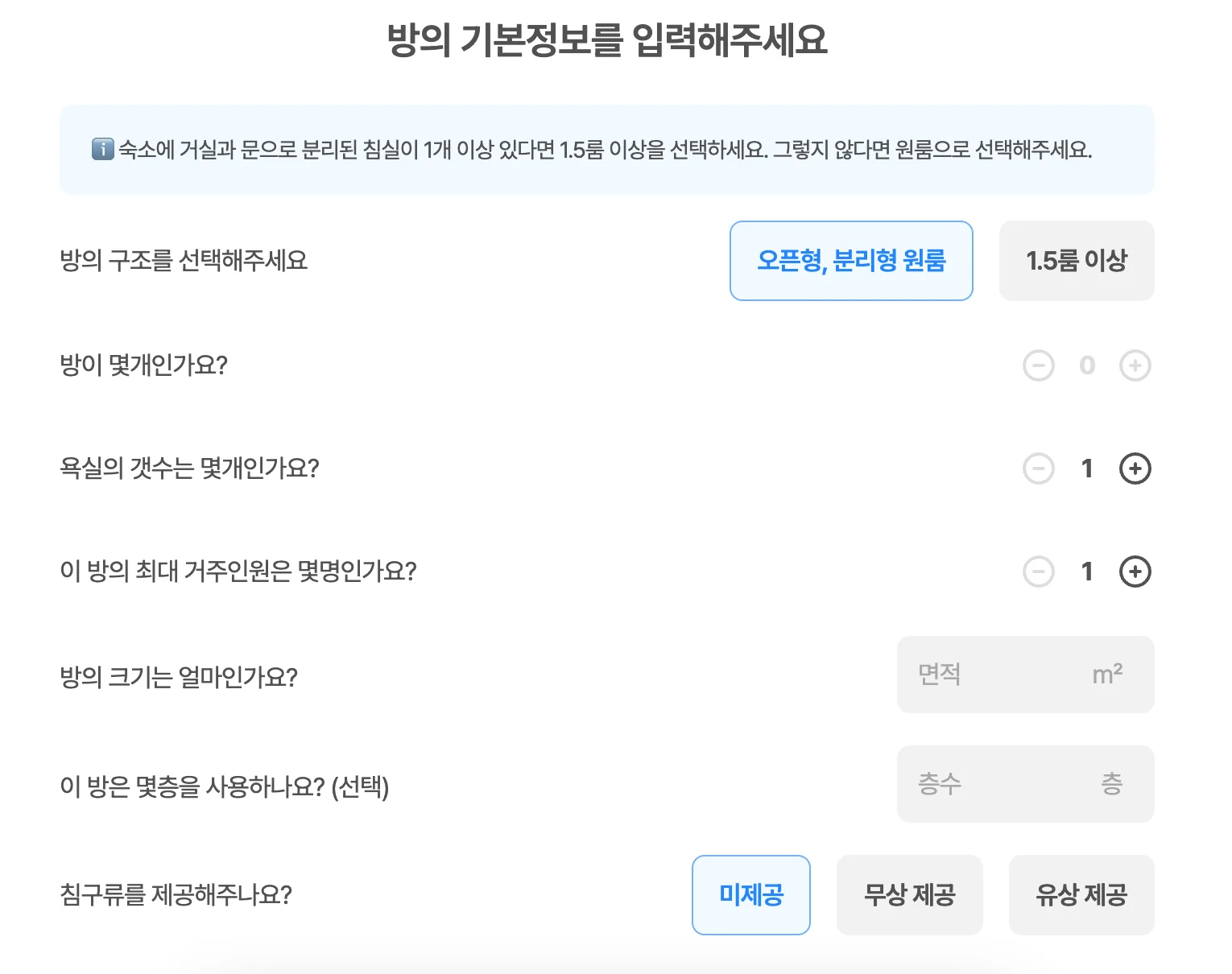Click the notice banner text about room types
Screen dimensions: 1232x974
click(x=604, y=150)
